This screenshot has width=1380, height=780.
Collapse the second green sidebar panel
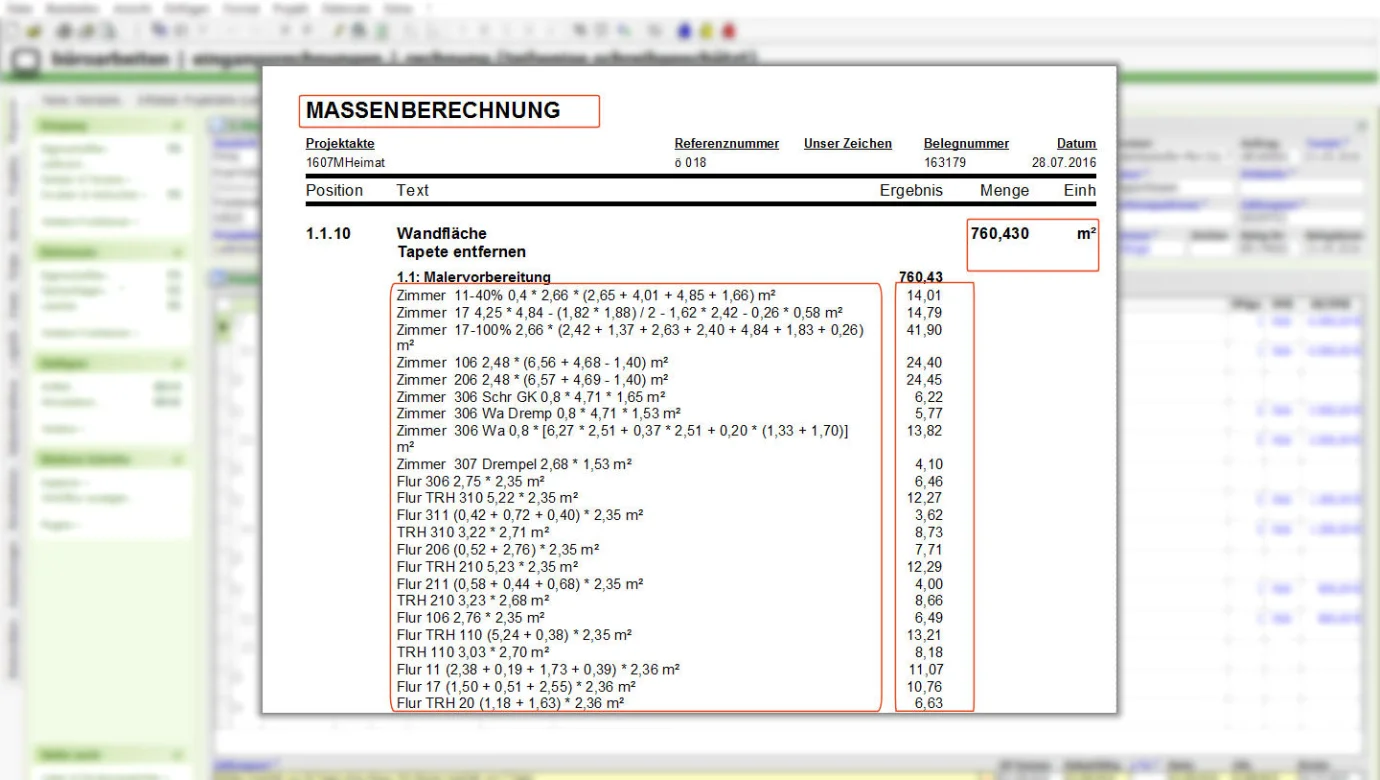pos(177,252)
